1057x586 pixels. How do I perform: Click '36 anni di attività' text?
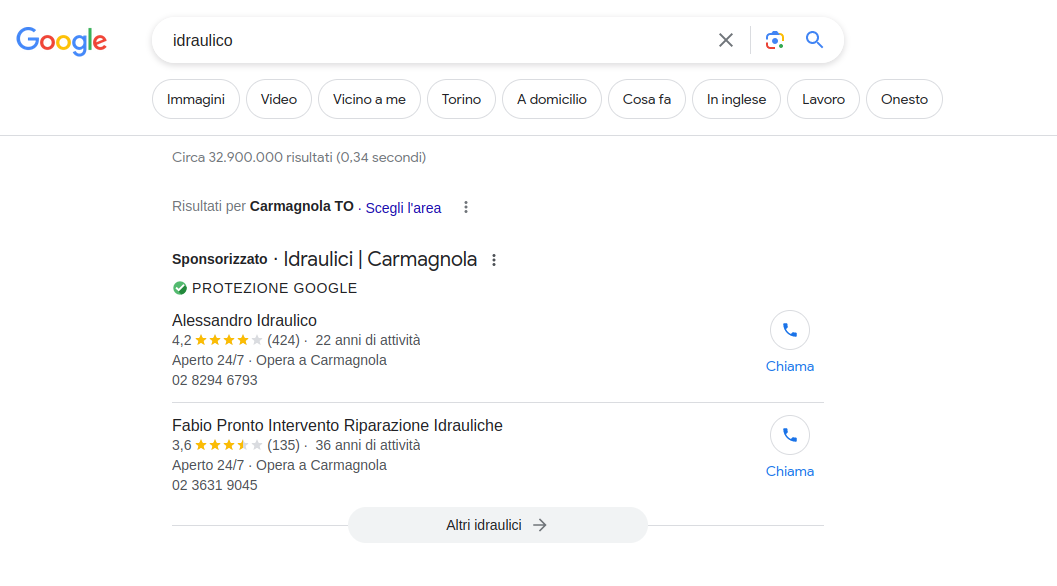(x=367, y=445)
